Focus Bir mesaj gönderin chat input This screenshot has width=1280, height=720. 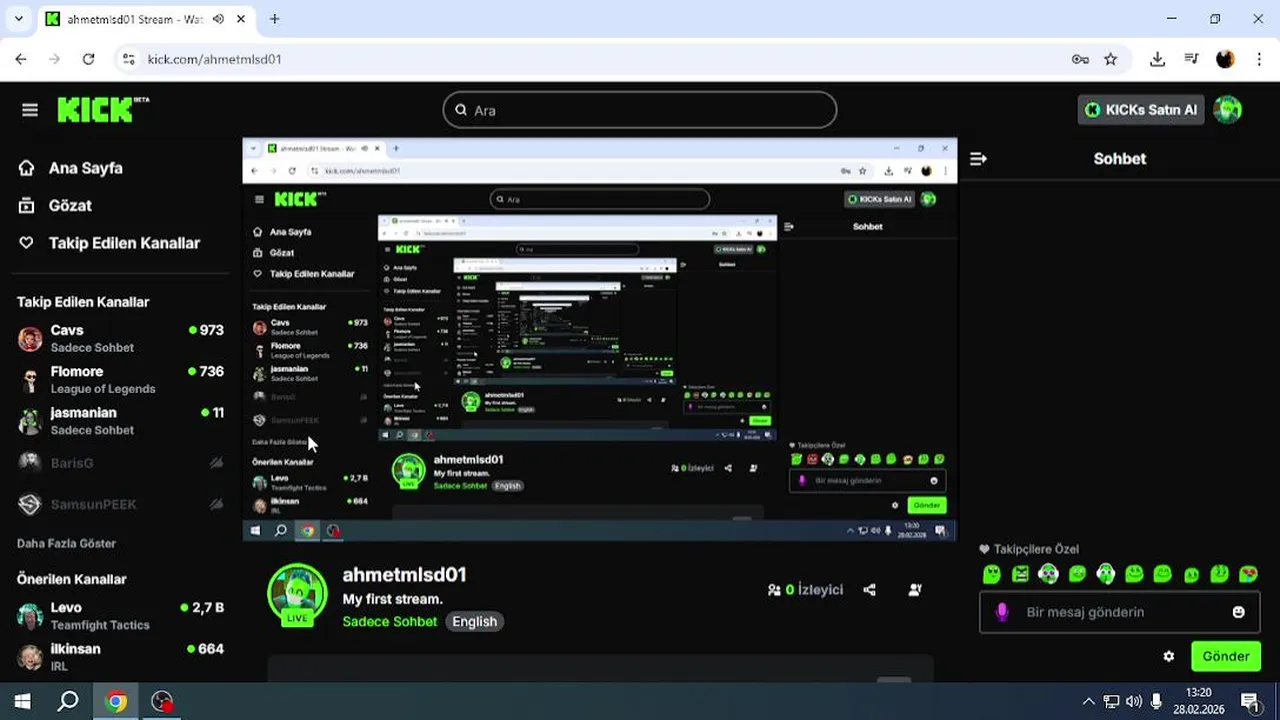[x=1120, y=612]
